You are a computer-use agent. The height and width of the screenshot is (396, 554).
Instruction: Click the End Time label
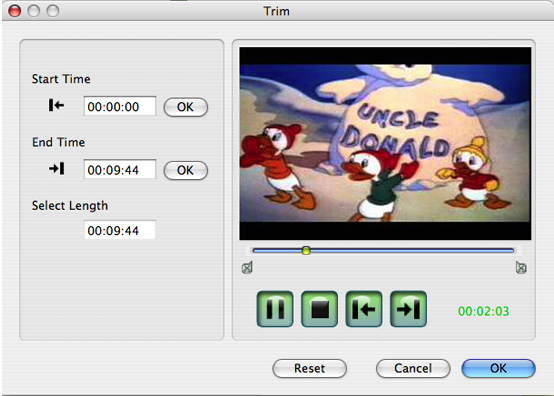point(59,142)
